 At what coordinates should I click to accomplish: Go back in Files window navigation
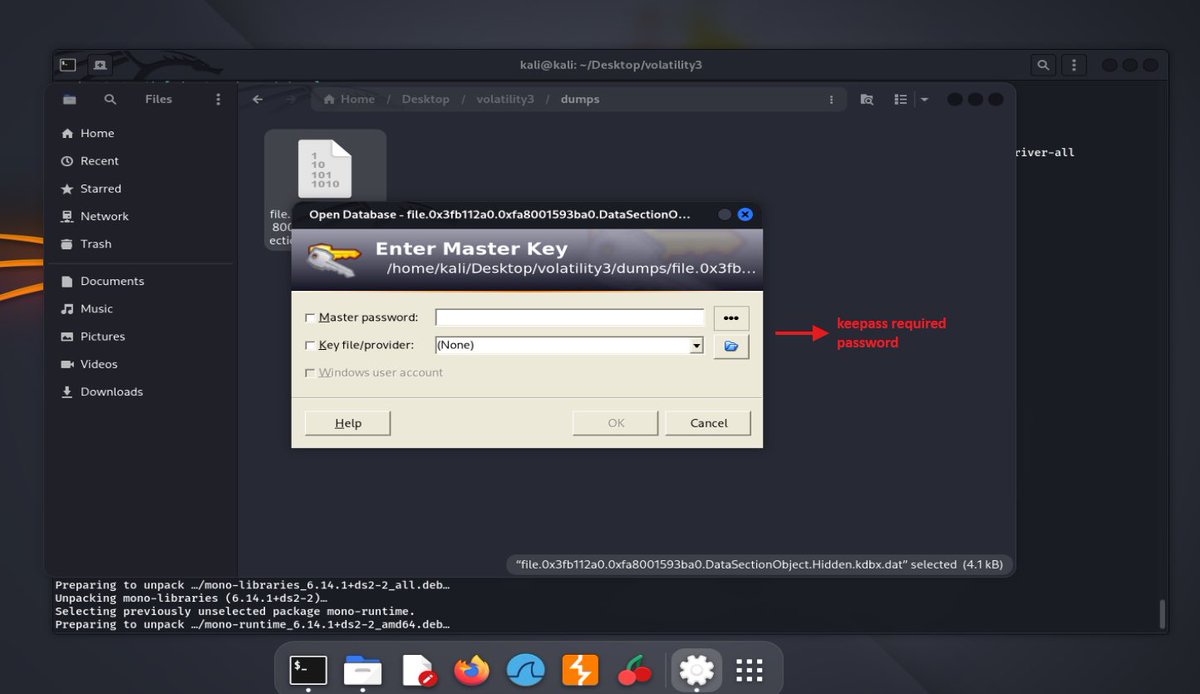(258, 99)
